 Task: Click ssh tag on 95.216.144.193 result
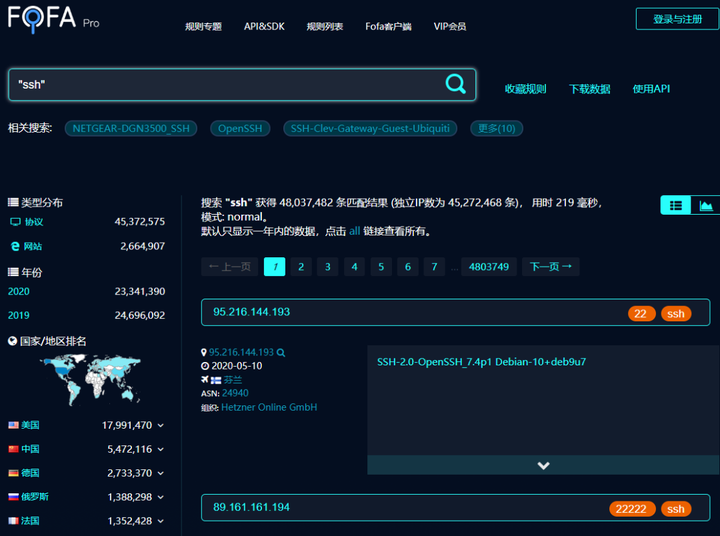[x=676, y=314]
